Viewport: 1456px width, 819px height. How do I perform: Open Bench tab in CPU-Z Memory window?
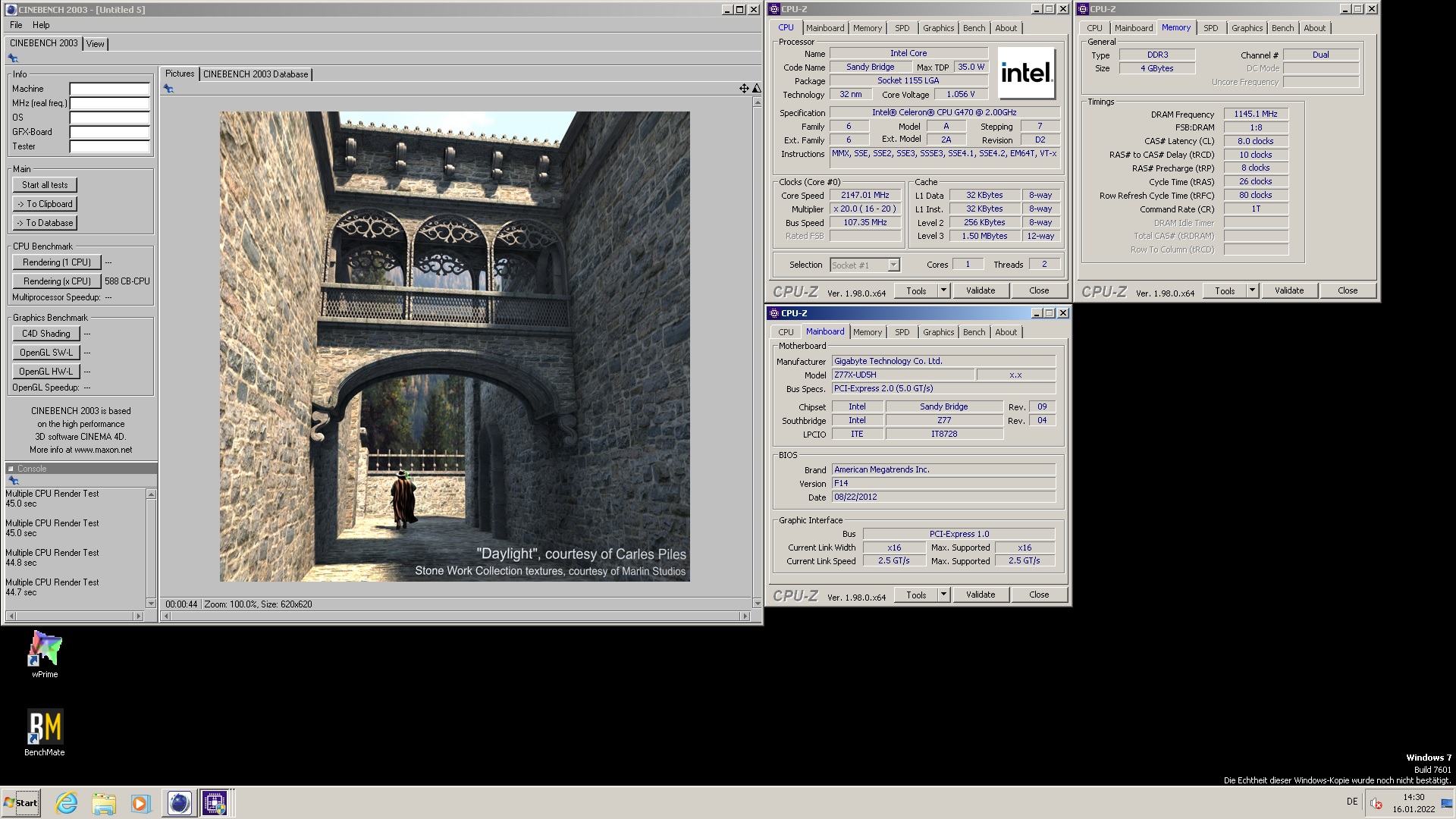click(1282, 28)
